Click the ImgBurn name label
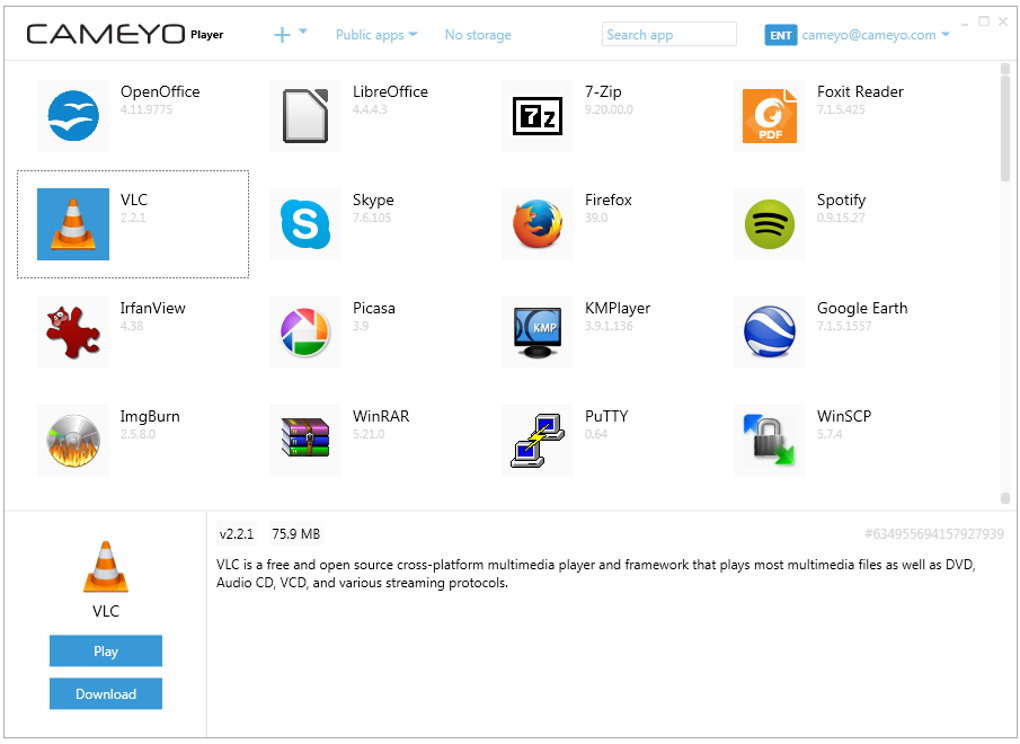The image size is (1020, 744). pyautogui.click(x=150, y=417)
